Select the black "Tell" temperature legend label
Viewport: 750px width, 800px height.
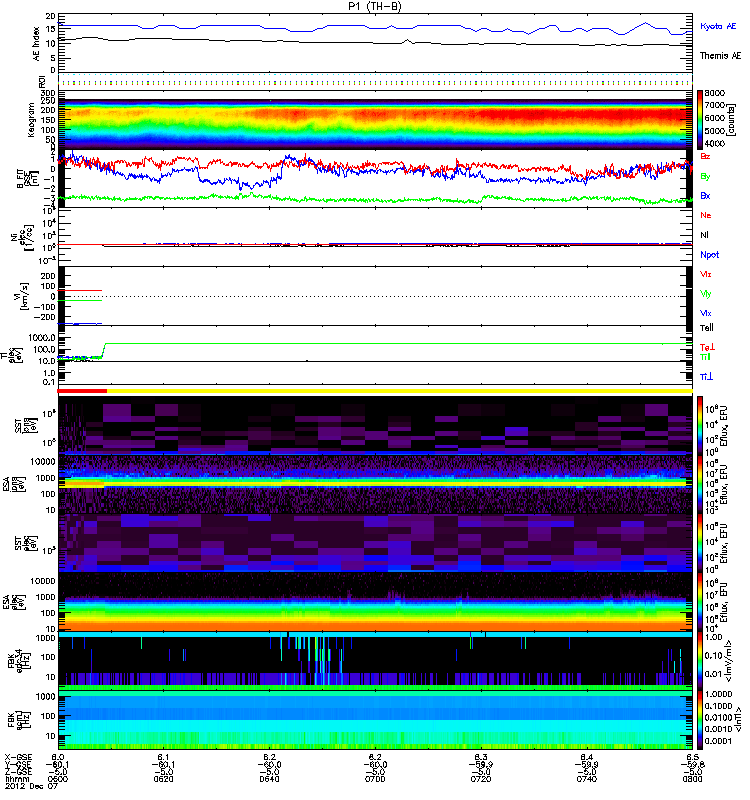pos(707,328)
